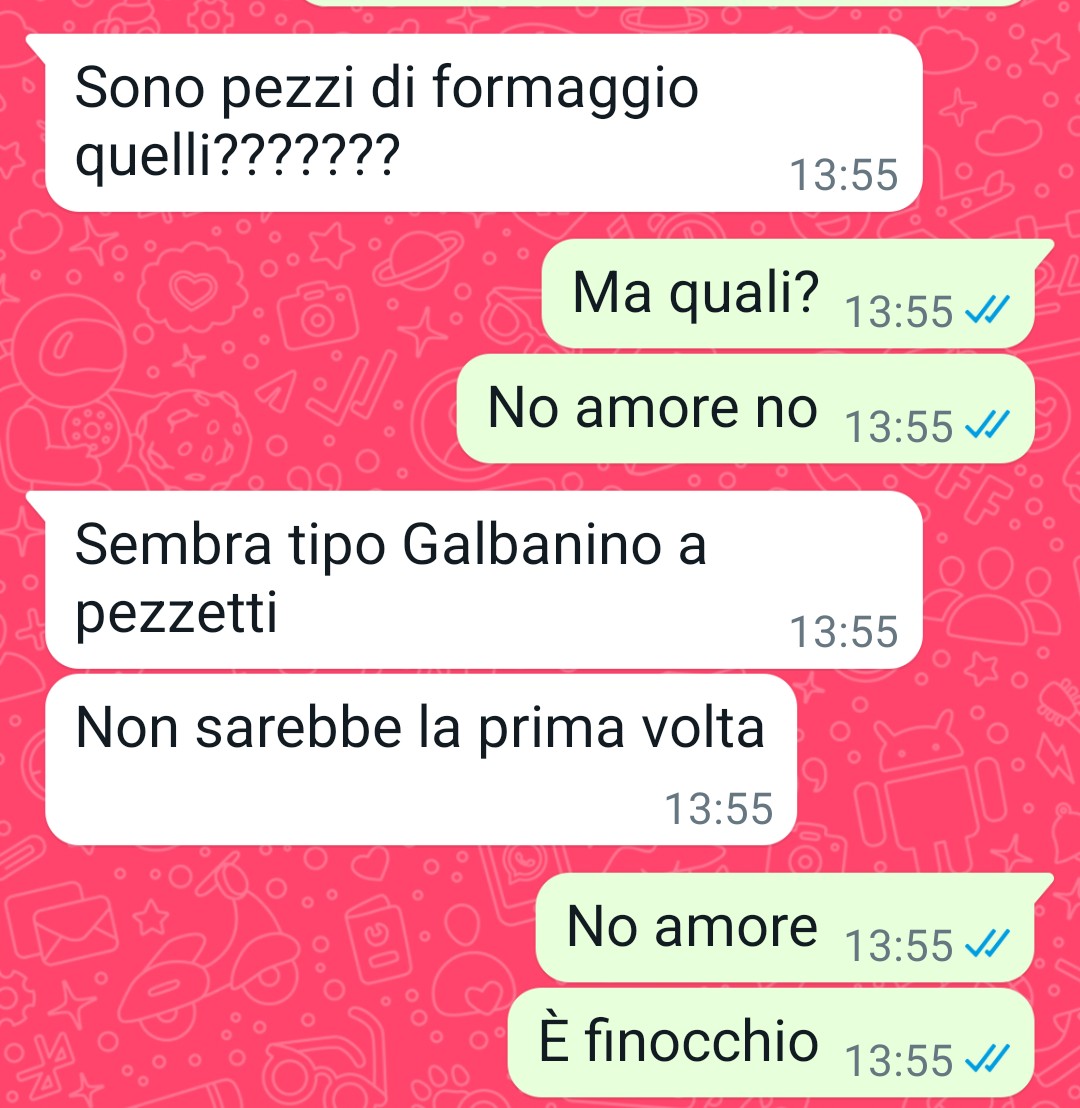Select the 'Non sarebbe la prima volta' message
The image size is (1080, 1108).
point(421,760)
